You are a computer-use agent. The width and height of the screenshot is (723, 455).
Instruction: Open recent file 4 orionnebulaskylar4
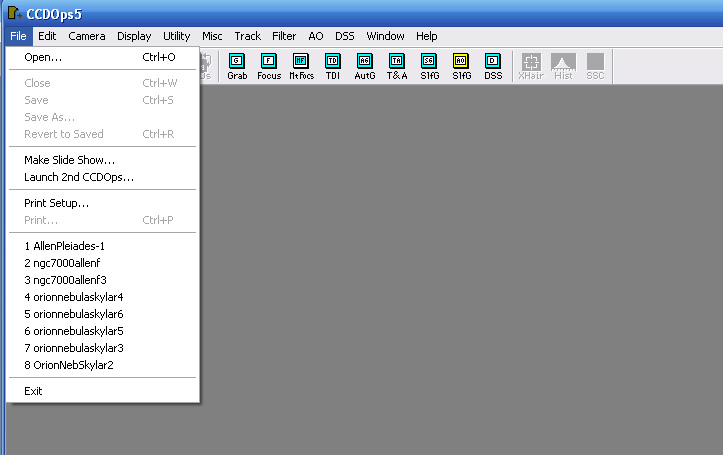pos(103,297)
